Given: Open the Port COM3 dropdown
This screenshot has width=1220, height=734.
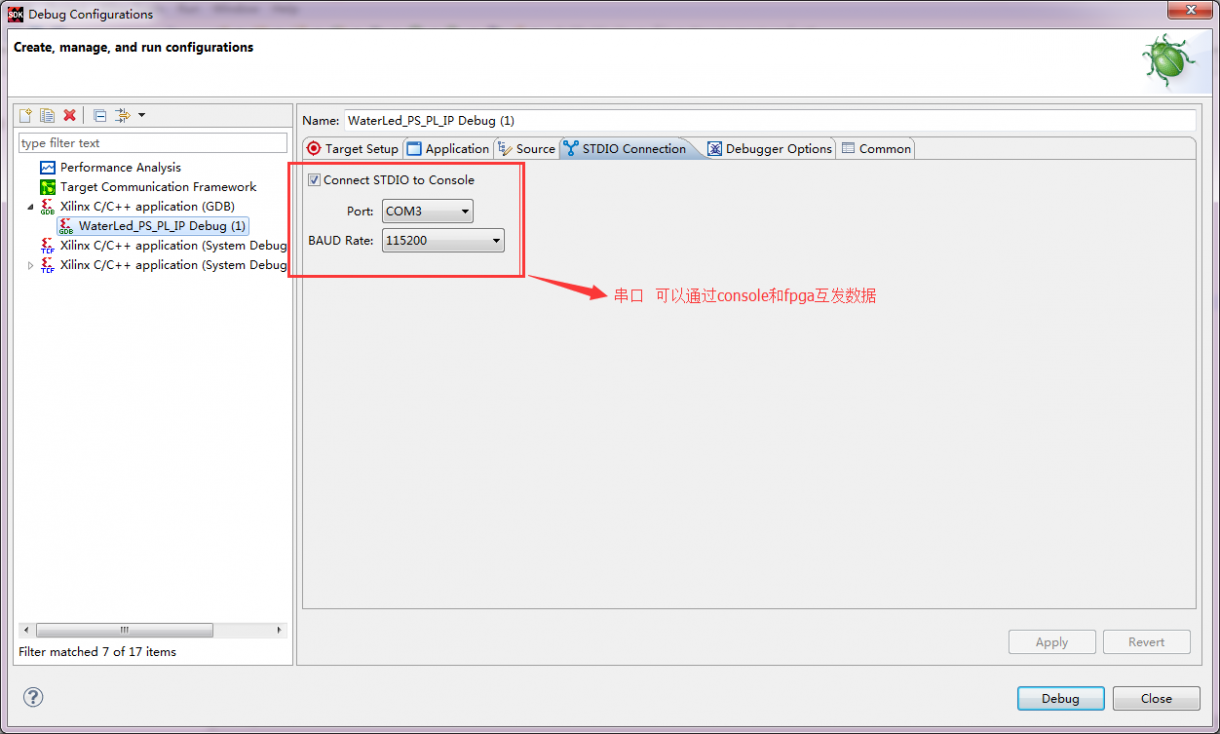Looking at the screenshot, I should coord(427,211).
